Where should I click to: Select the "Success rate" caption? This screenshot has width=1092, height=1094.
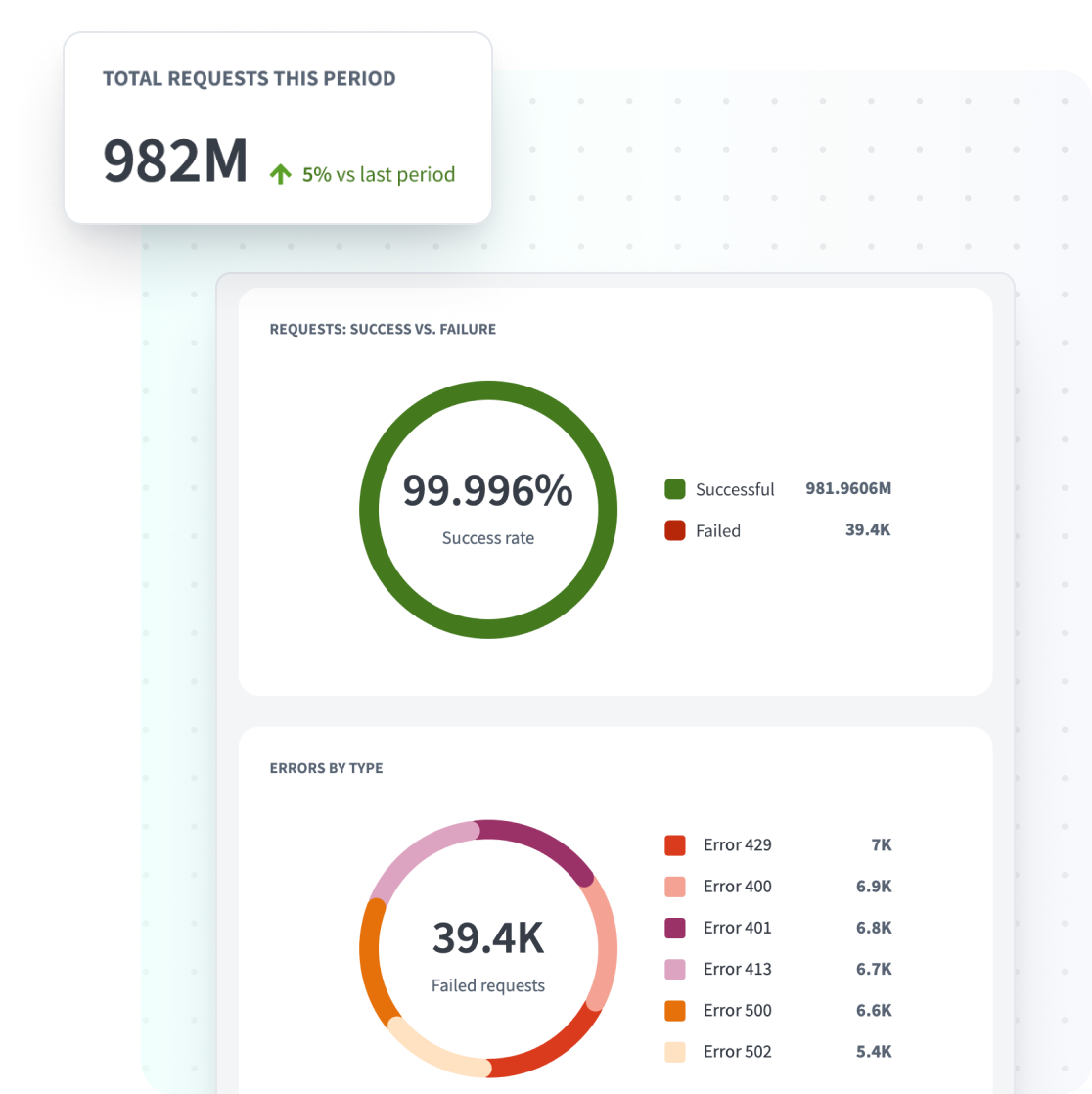coord(487,538)
